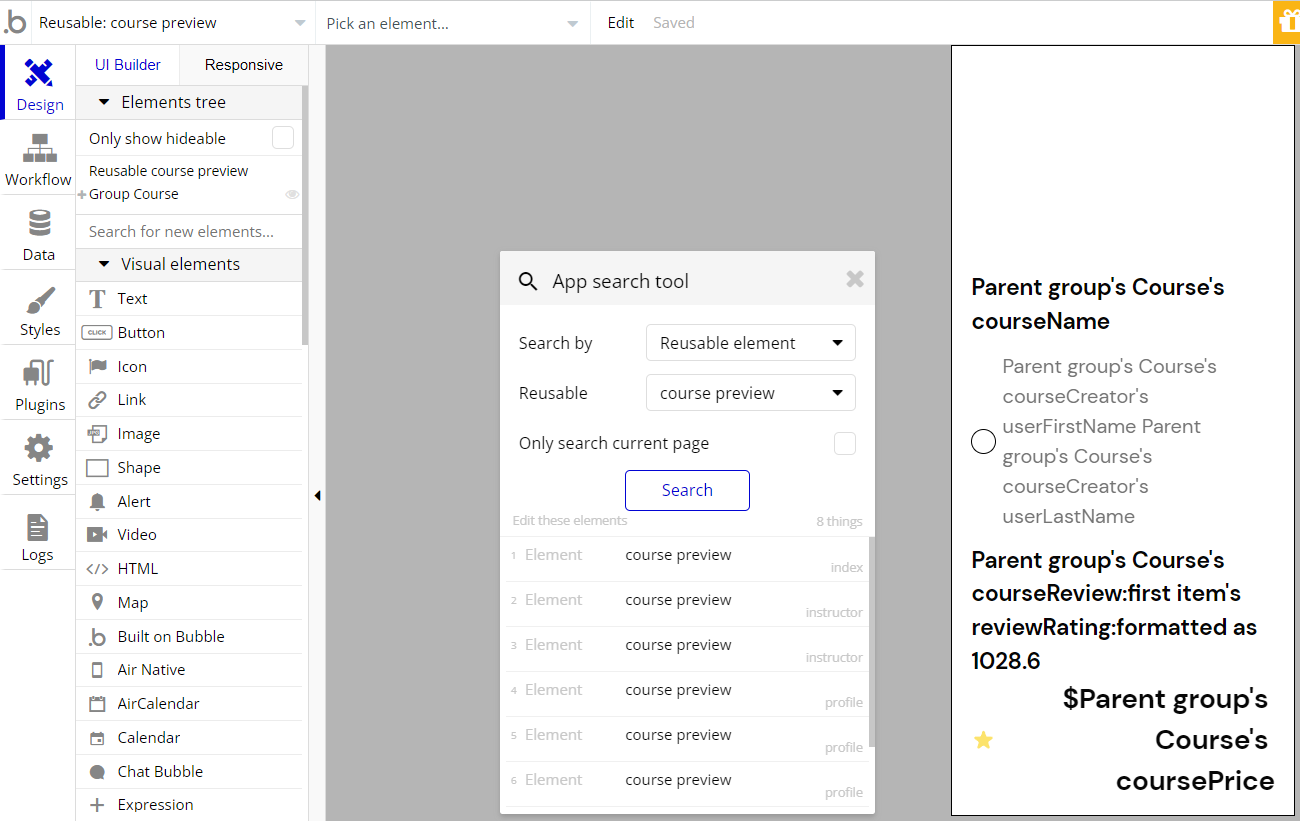Toggle the Only show hideable checkbox
This screenshot has height=821, width=1300.
pos(283,138)
